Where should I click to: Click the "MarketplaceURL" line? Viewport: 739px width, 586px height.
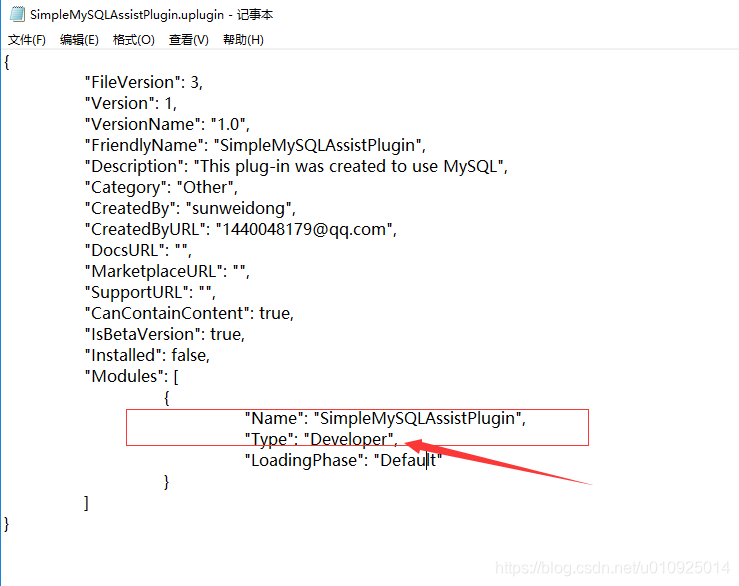click(167, 272)
